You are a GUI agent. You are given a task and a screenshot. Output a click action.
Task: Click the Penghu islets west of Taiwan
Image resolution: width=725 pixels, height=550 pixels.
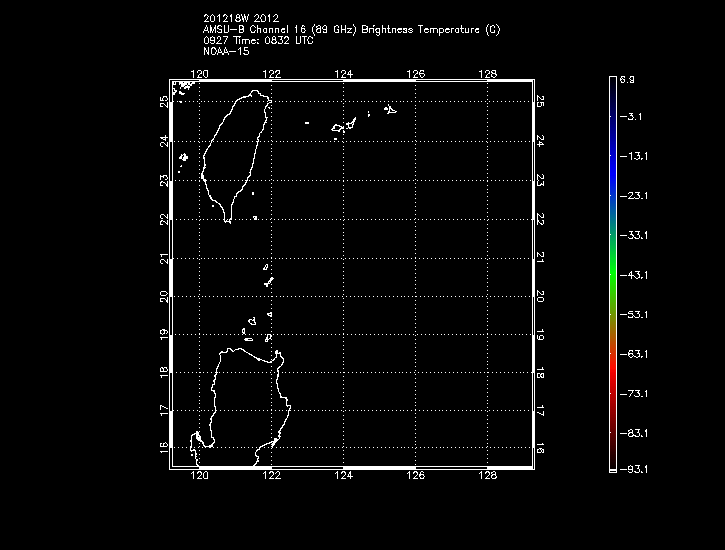coord(183,157)
